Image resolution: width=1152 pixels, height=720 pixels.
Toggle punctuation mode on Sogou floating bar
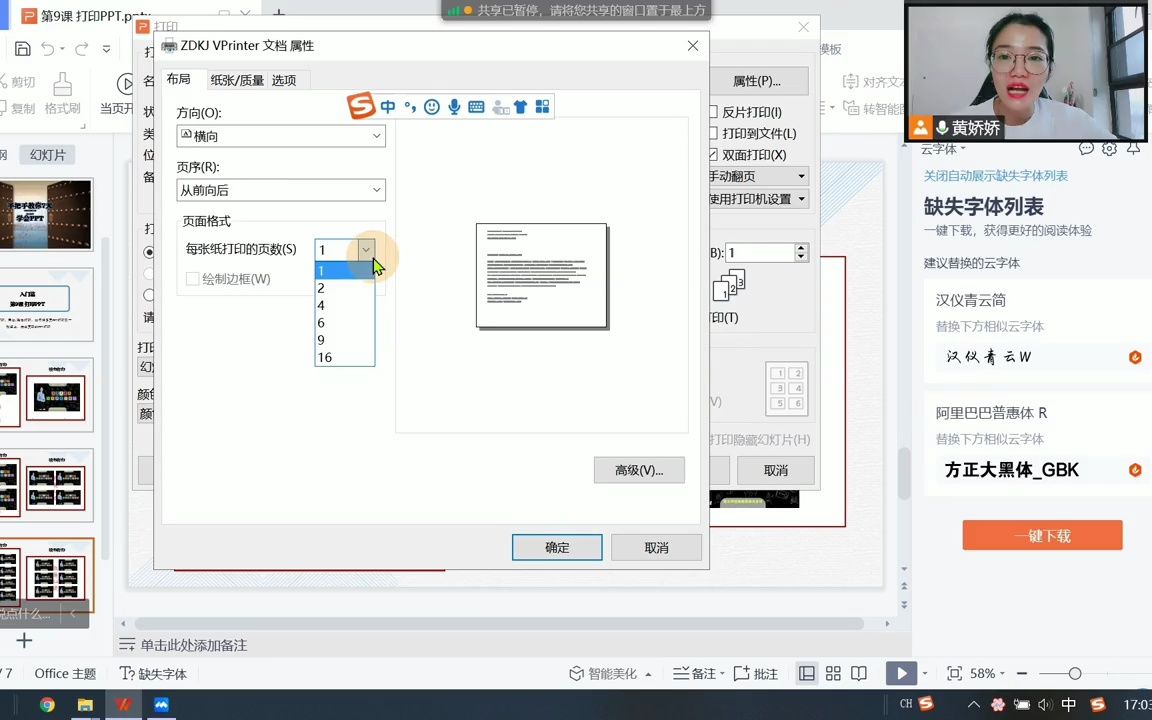click(x=410, y=107)
